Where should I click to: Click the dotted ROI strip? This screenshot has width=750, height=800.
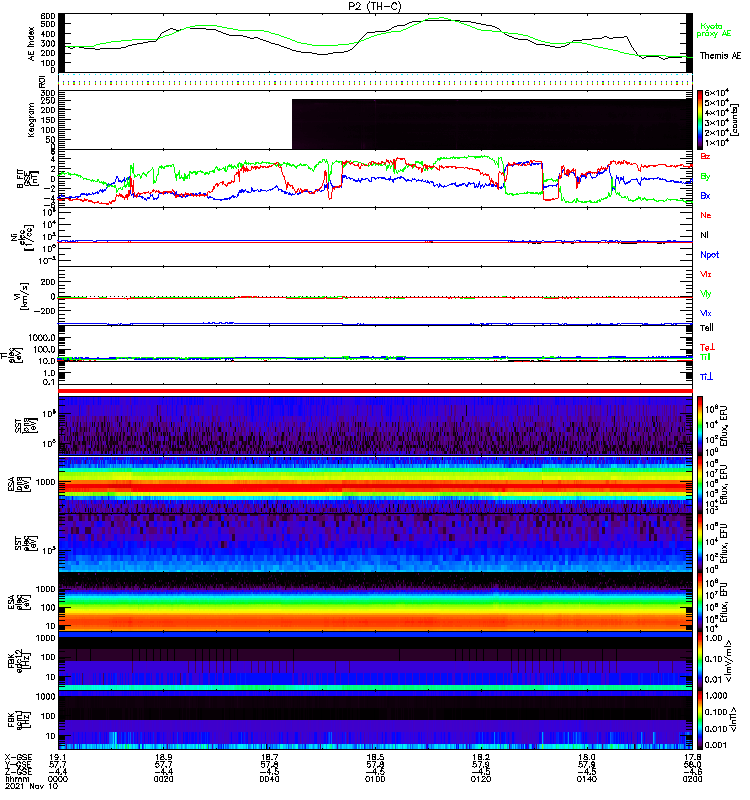click(x=375, y=81)
